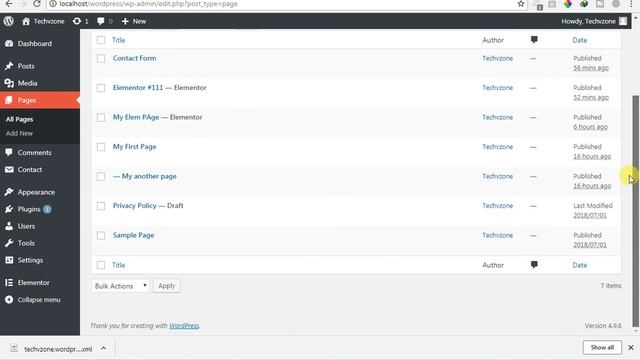Reload the page with refresh icon

[x=37, y=4]
